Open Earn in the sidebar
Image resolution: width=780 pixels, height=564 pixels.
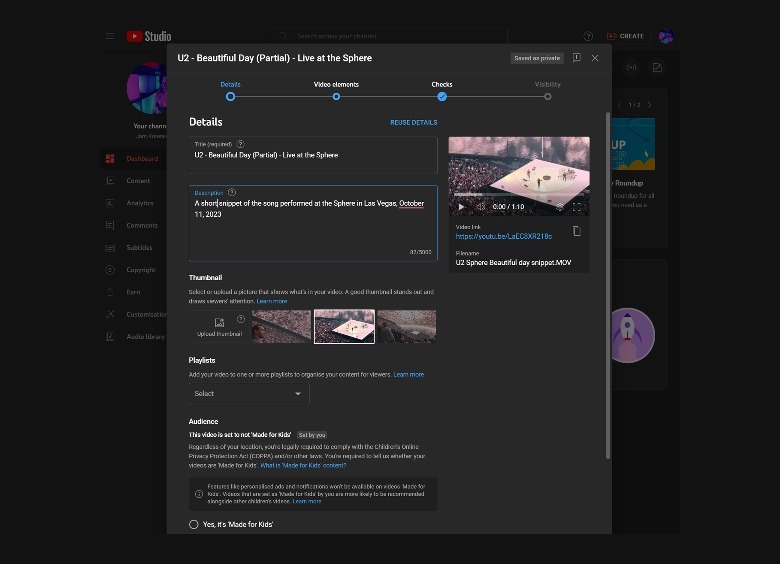[135, 292]
